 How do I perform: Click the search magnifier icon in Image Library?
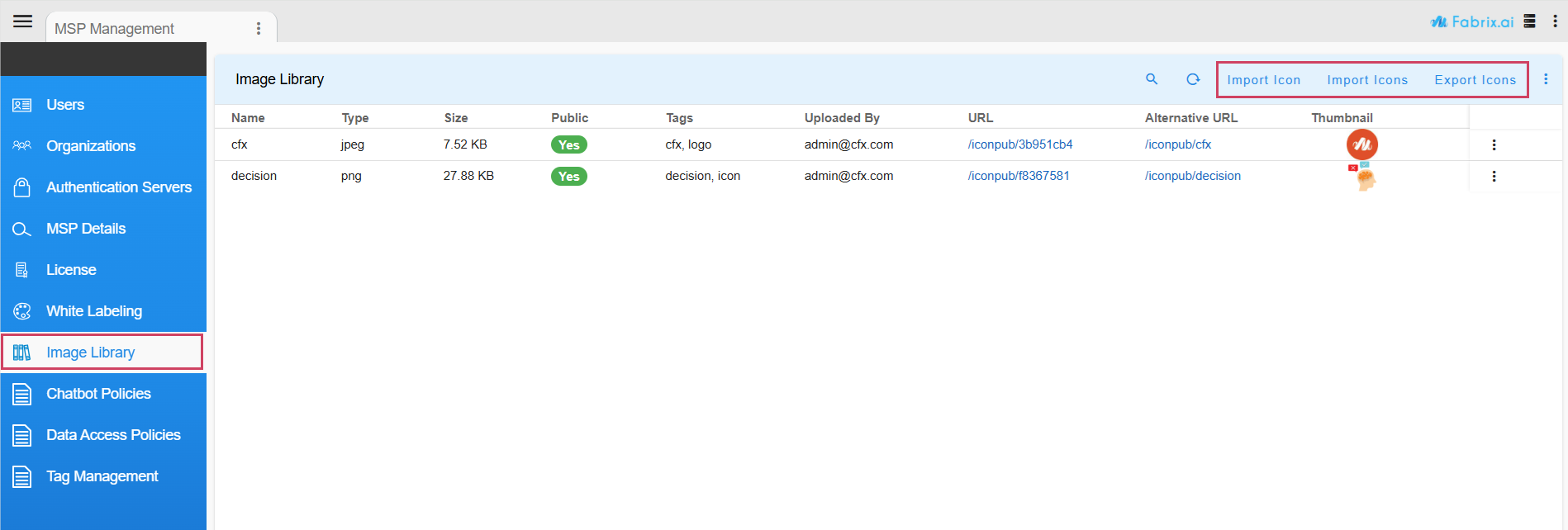[1152, 79]
